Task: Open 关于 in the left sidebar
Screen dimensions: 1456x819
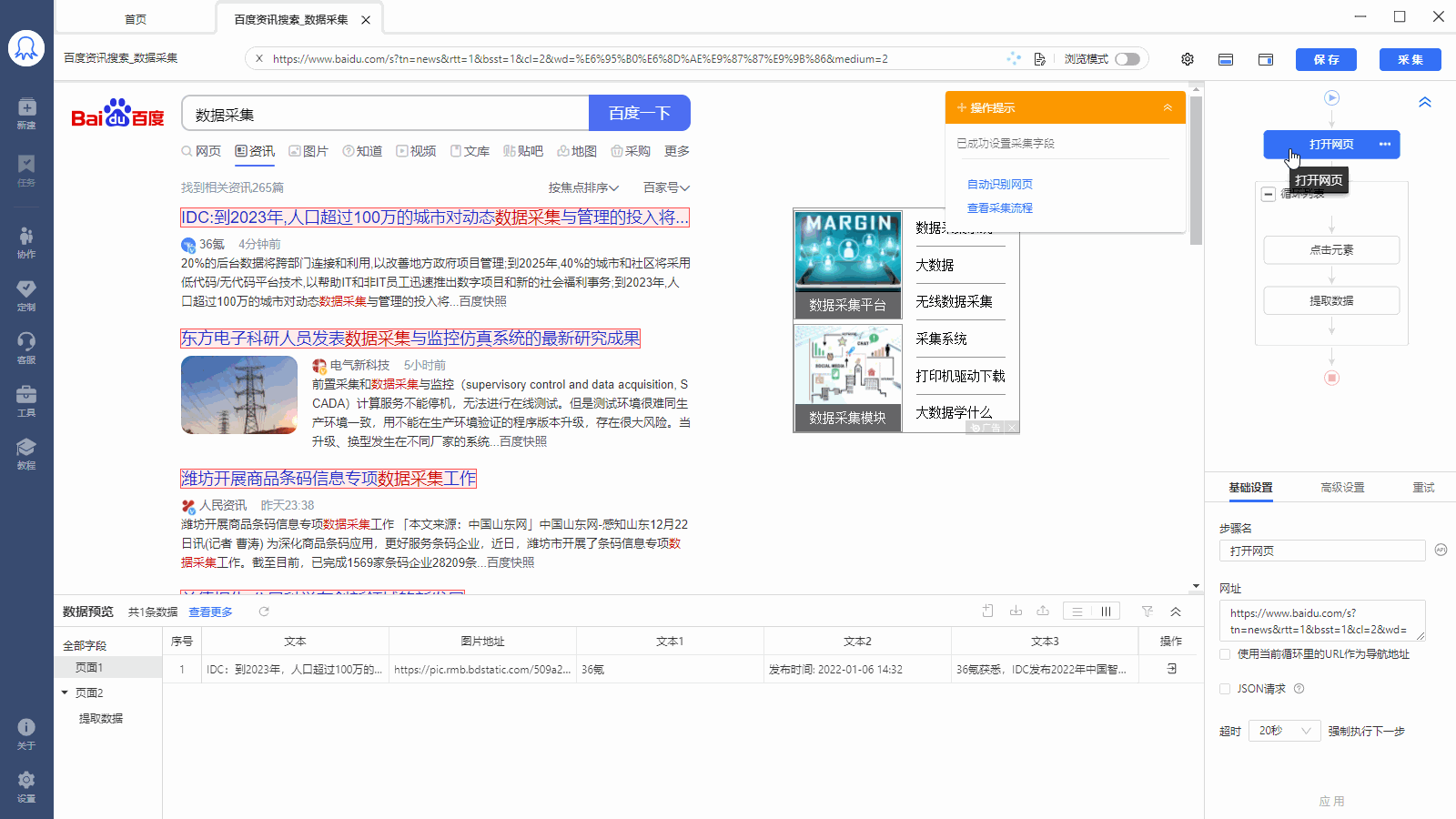Action: 26,734
